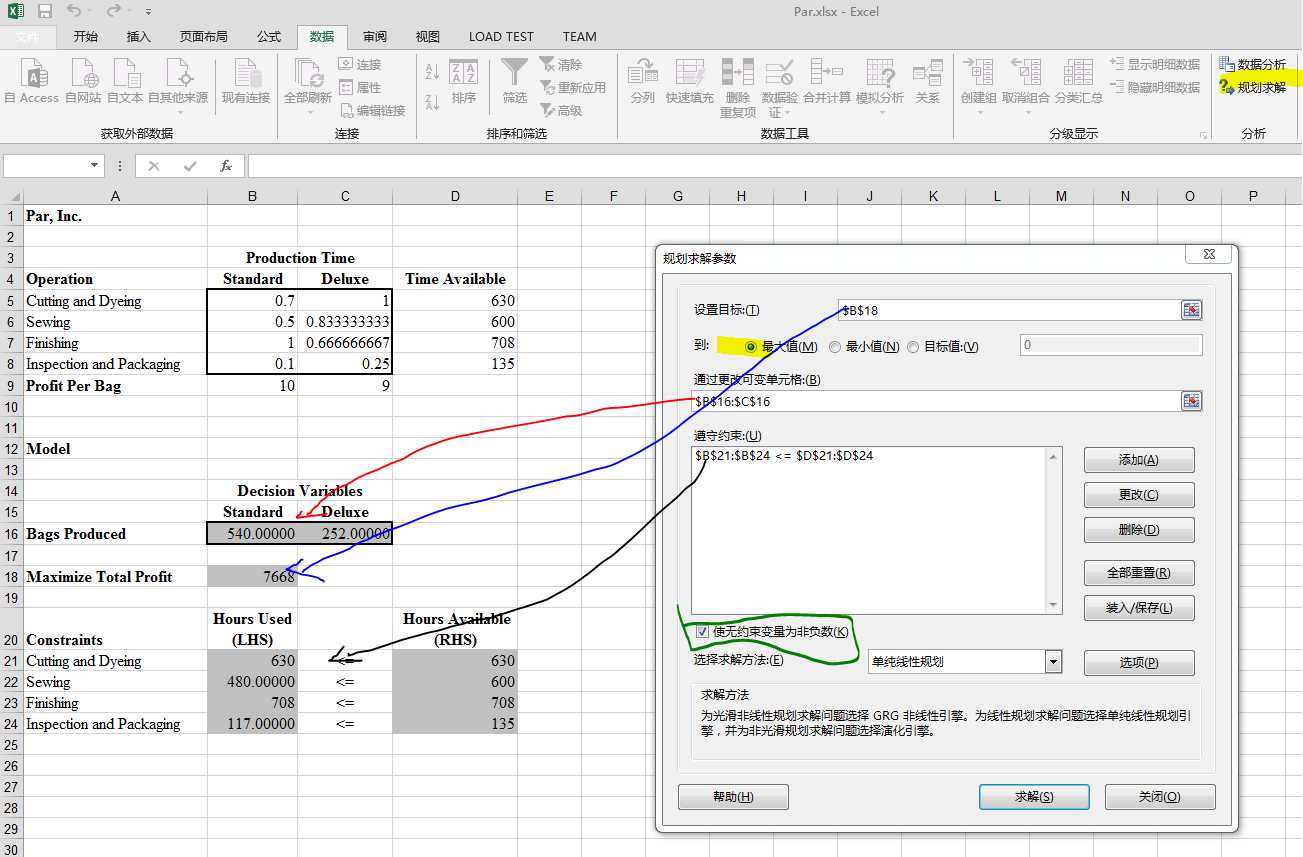This screenshot has height=857, width=1303.
Task: Click Reapply filter (重新应用)
Action: [572, 87]
